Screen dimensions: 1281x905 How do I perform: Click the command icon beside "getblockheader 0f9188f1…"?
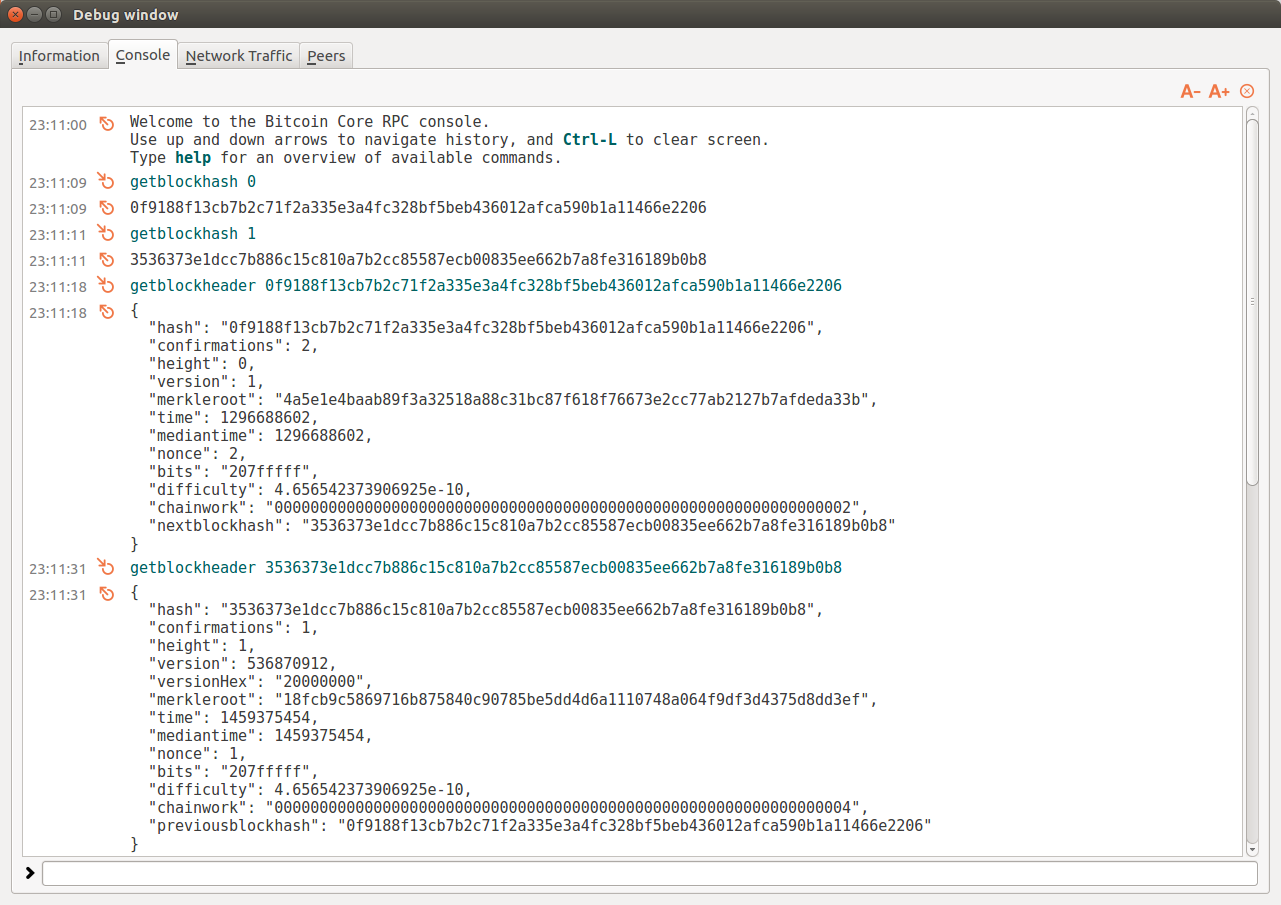[107, 285]
